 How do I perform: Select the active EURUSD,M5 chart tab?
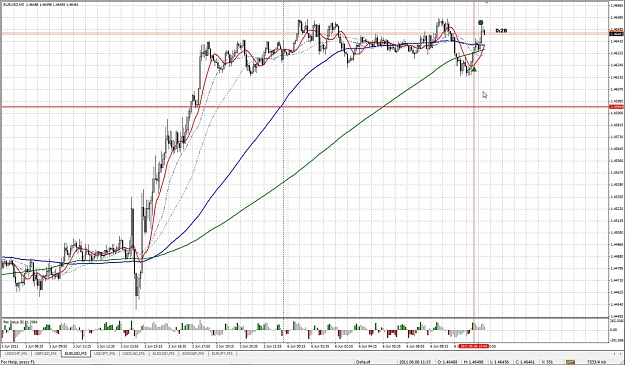tap(75, 353)
